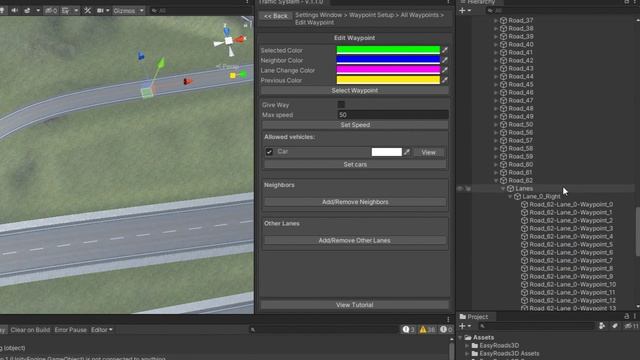Screen dimensions: 640x360
Task: Click green Y axis move handle
Action: pos(161,63)
